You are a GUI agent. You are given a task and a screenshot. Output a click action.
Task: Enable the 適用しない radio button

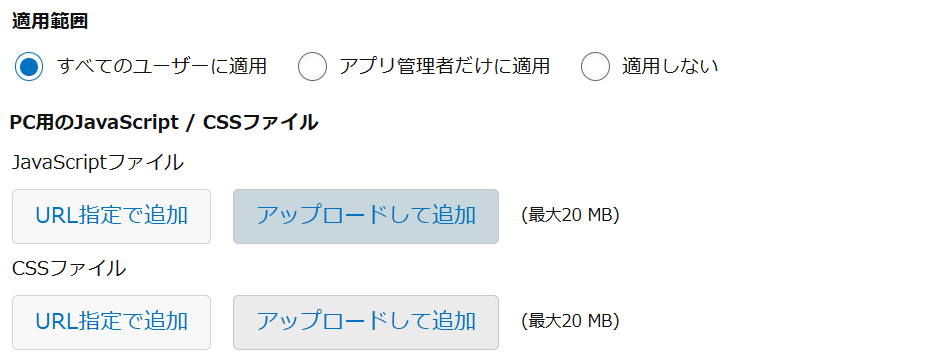(595, 66)
